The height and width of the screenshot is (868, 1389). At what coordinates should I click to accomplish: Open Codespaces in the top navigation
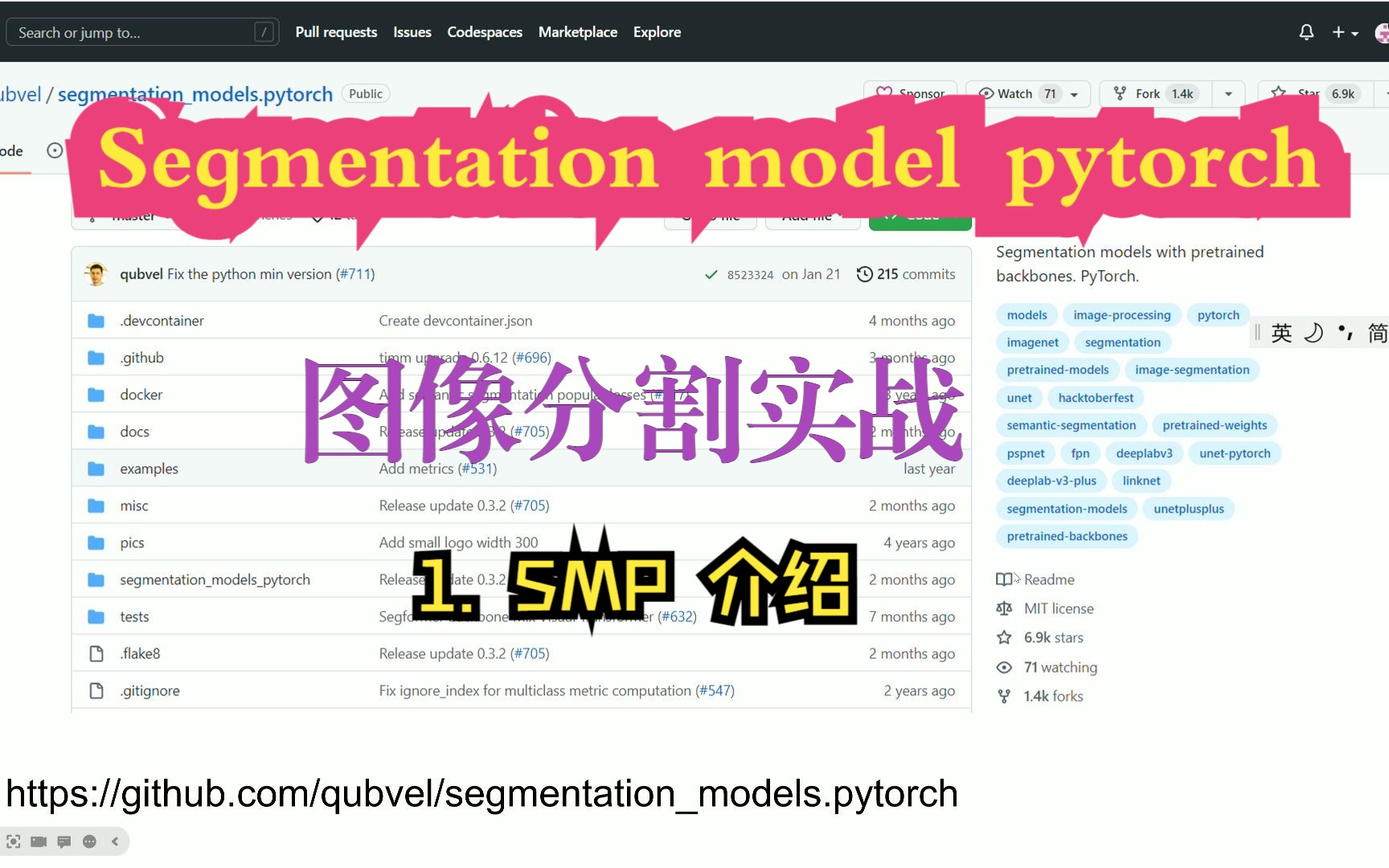click(485, 32)
